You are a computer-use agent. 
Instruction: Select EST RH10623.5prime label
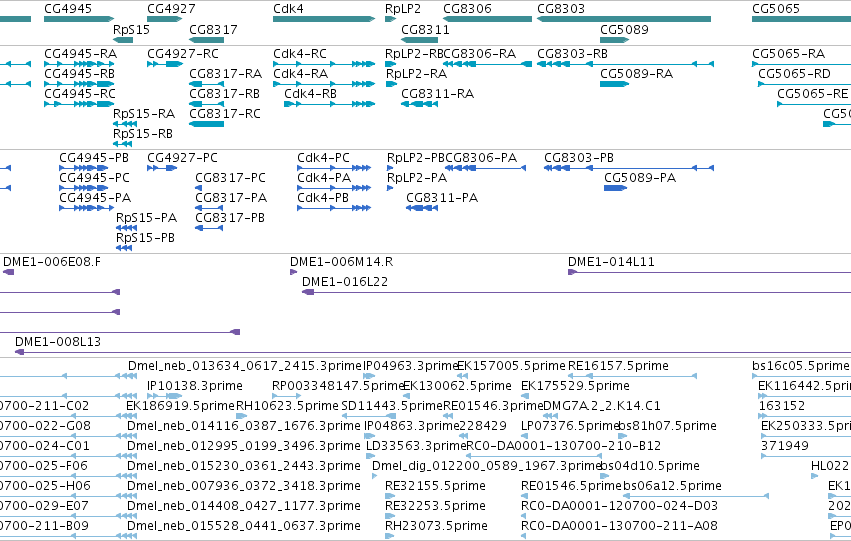coord(287,406)
